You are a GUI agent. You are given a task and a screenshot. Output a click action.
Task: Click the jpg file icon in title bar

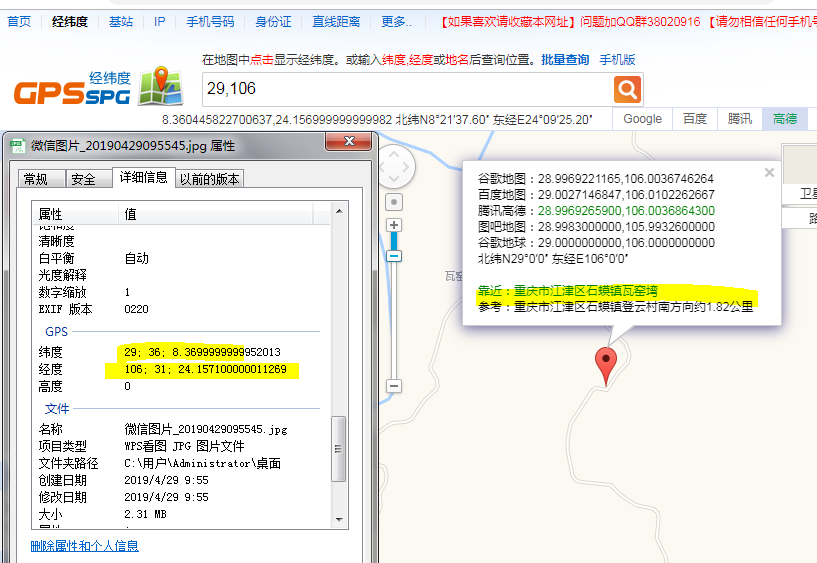pyautogui.click(x=18, y=146)
